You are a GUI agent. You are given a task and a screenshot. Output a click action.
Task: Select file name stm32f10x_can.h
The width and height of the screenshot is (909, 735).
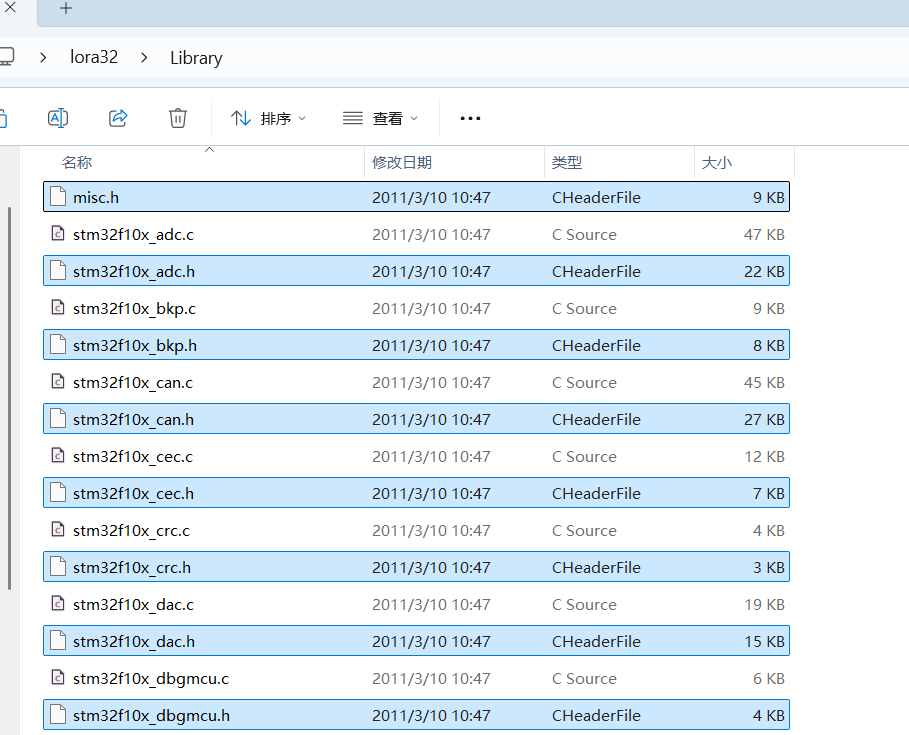point(133,420)
